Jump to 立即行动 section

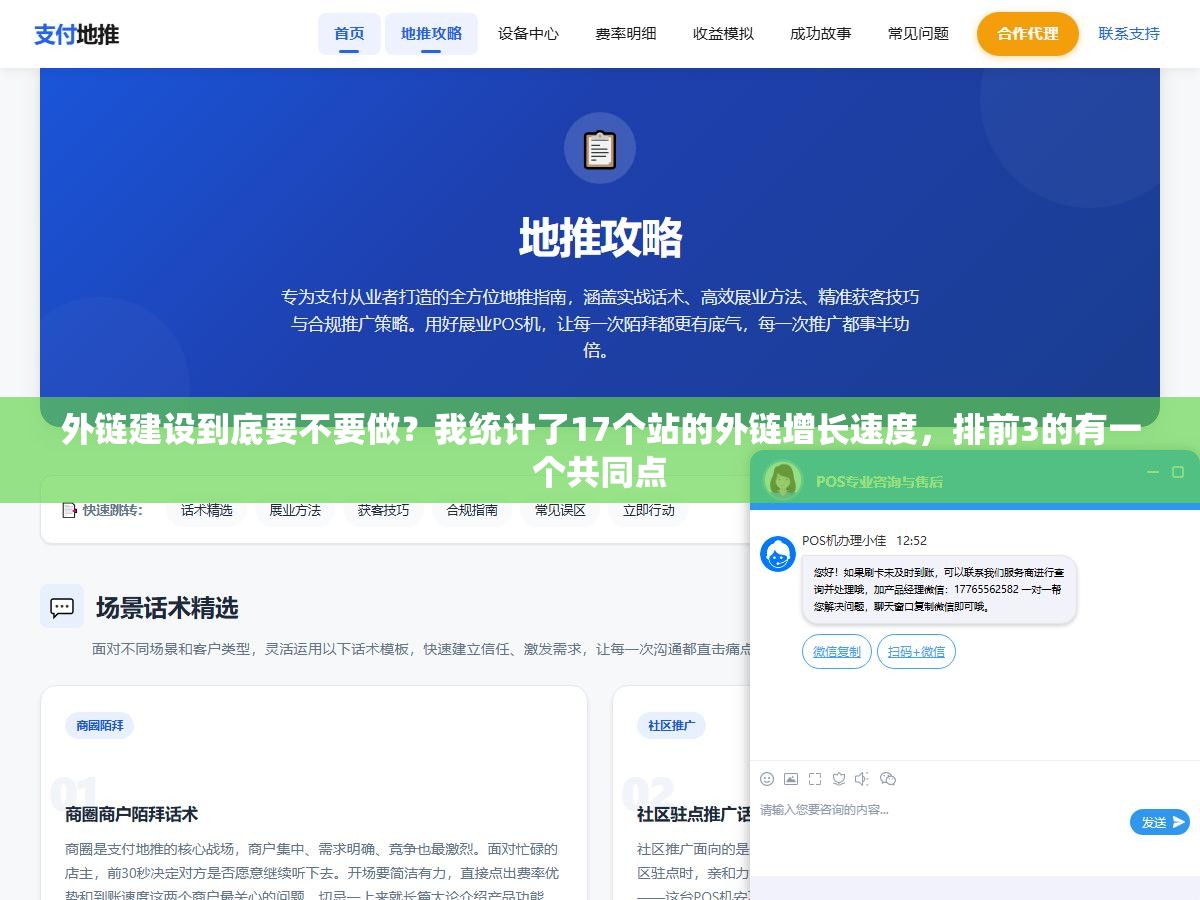[649, 510]
